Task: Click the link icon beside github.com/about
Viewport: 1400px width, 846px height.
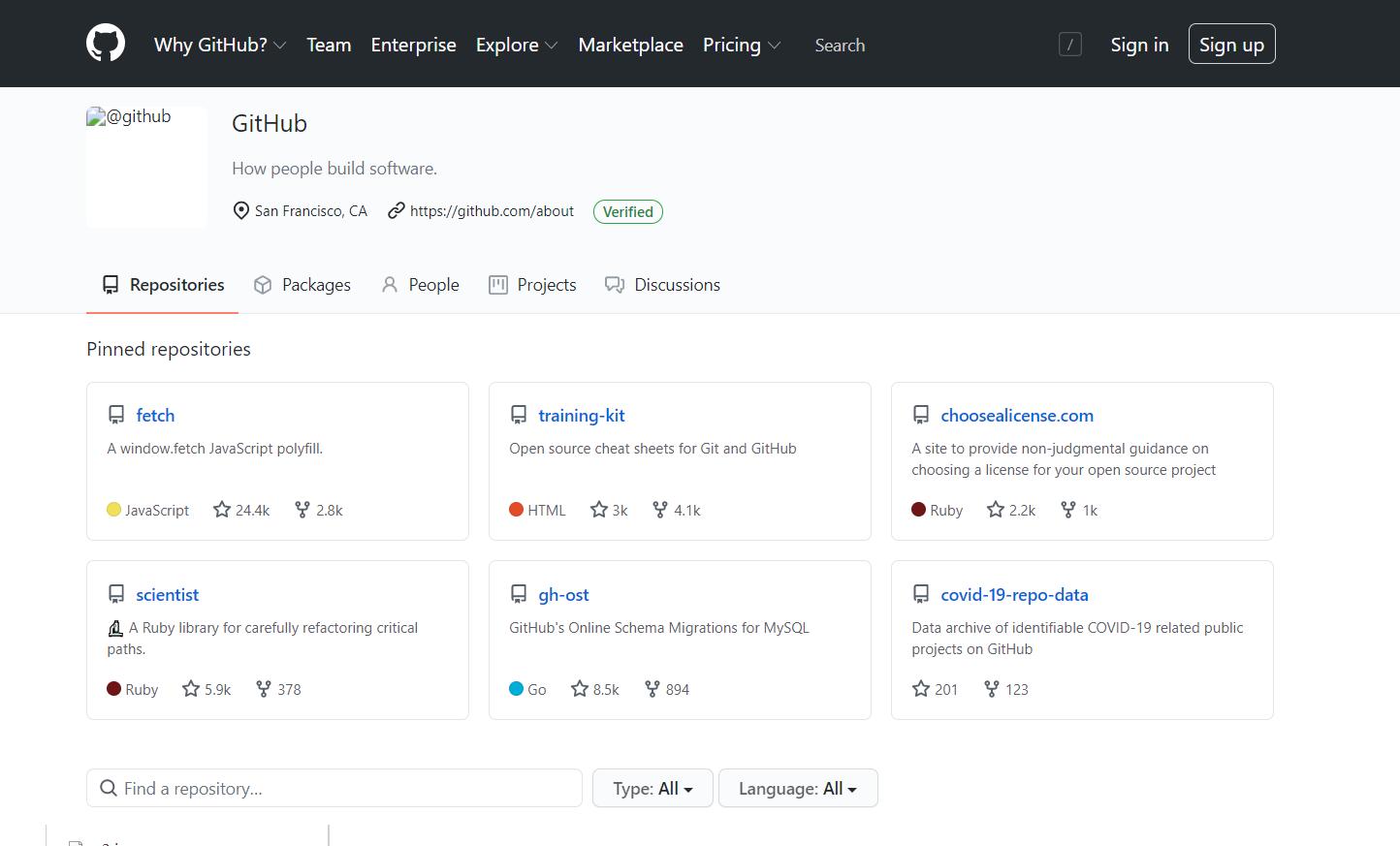Action: (x=396, y=211)
